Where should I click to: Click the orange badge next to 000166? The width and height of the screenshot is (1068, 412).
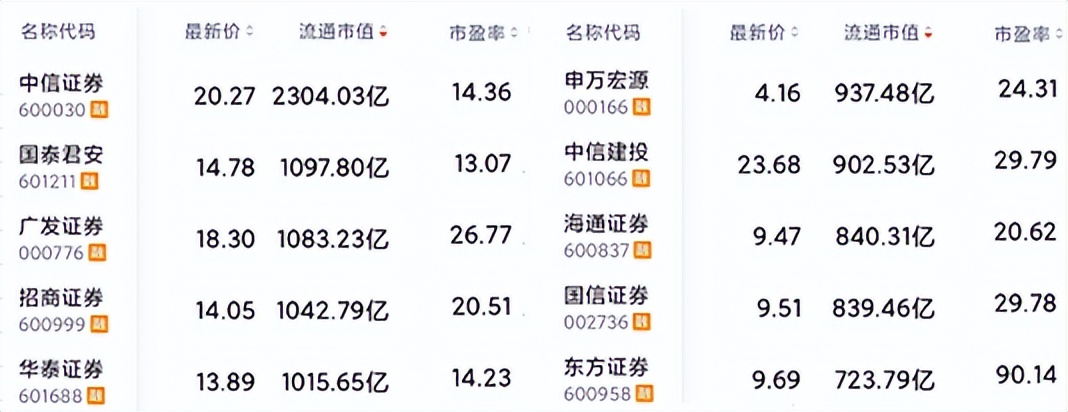pyautogui.click(x=642, y=106)
